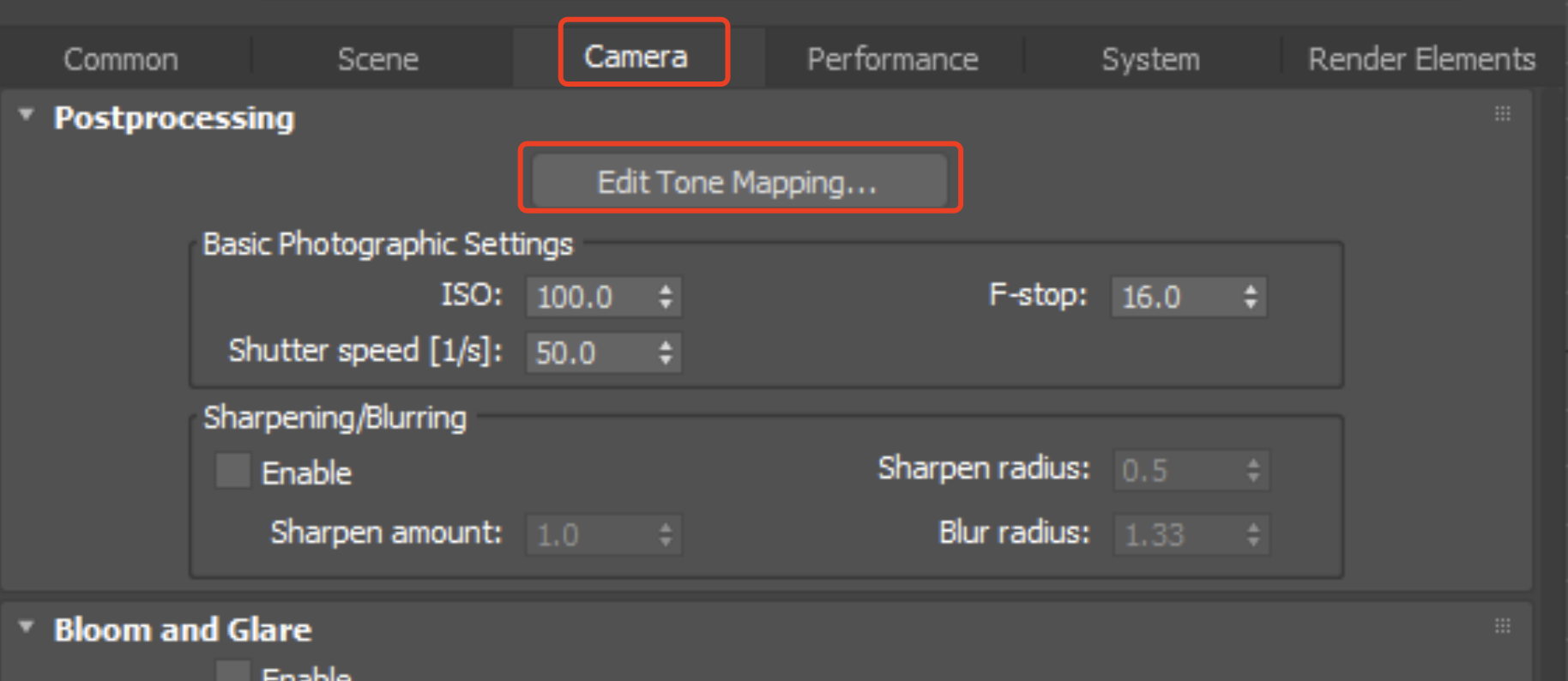This screenshot has height=681, width=1568.
Task: Click the ISO value field
Action: click(590, 297)
